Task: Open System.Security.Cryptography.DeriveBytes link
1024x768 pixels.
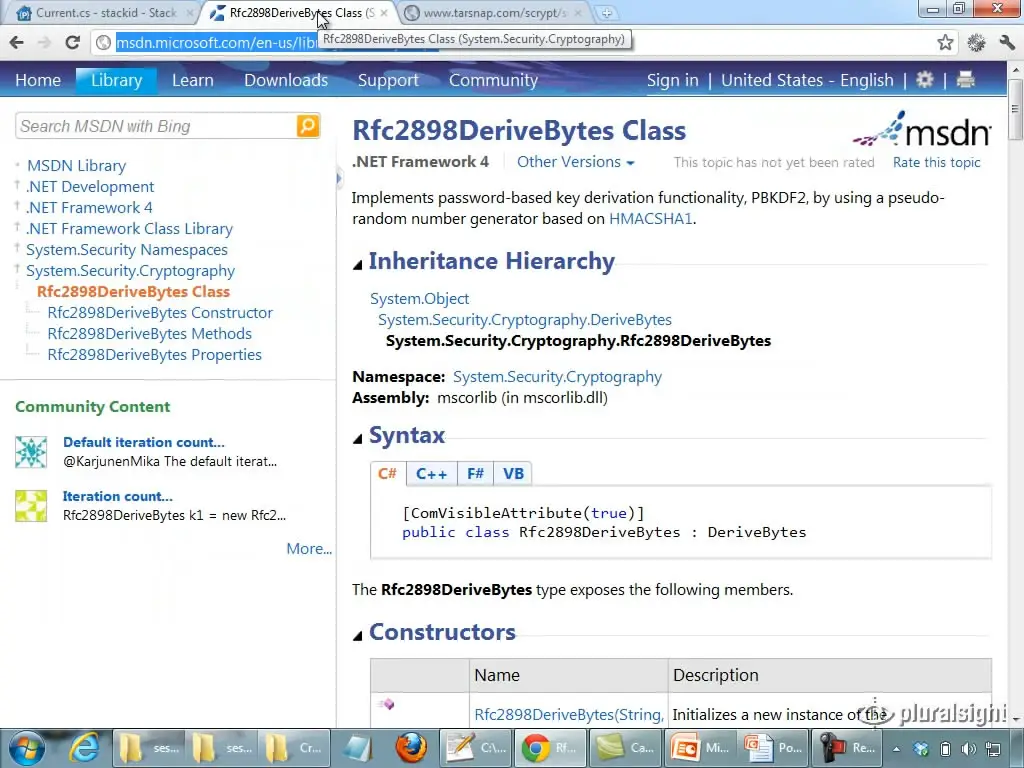Action: tap(524, 319)
